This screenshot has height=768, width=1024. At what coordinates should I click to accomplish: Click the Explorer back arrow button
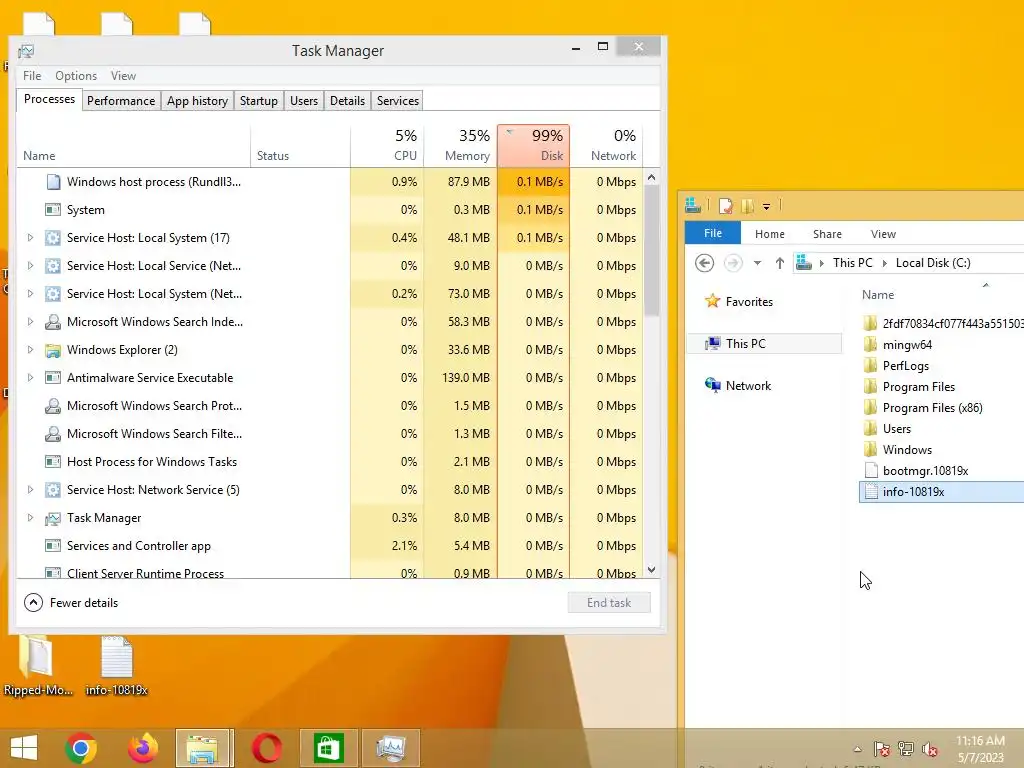click(704, 263)
